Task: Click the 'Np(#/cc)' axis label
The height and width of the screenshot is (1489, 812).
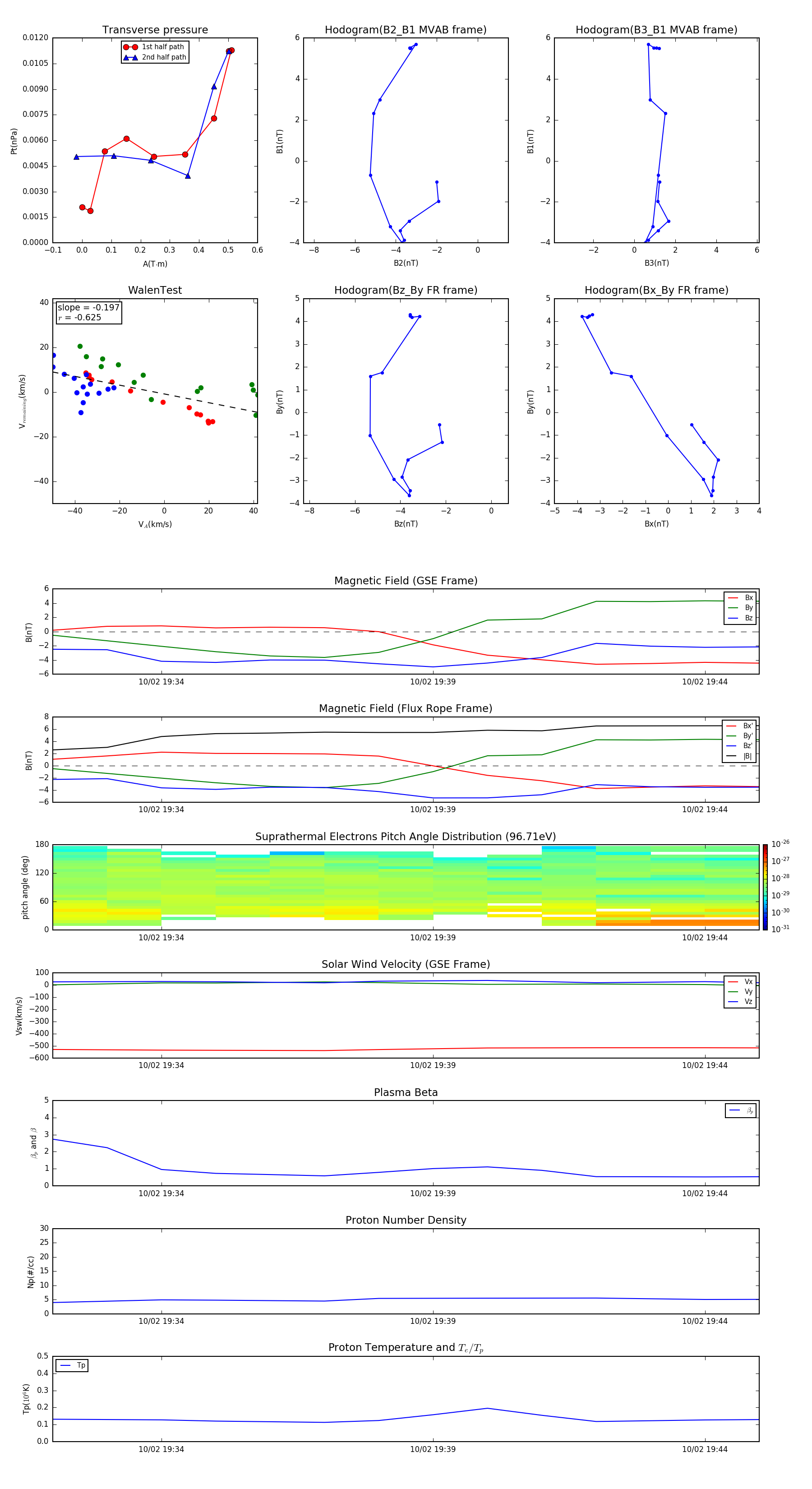Action: coord(31,1272)
